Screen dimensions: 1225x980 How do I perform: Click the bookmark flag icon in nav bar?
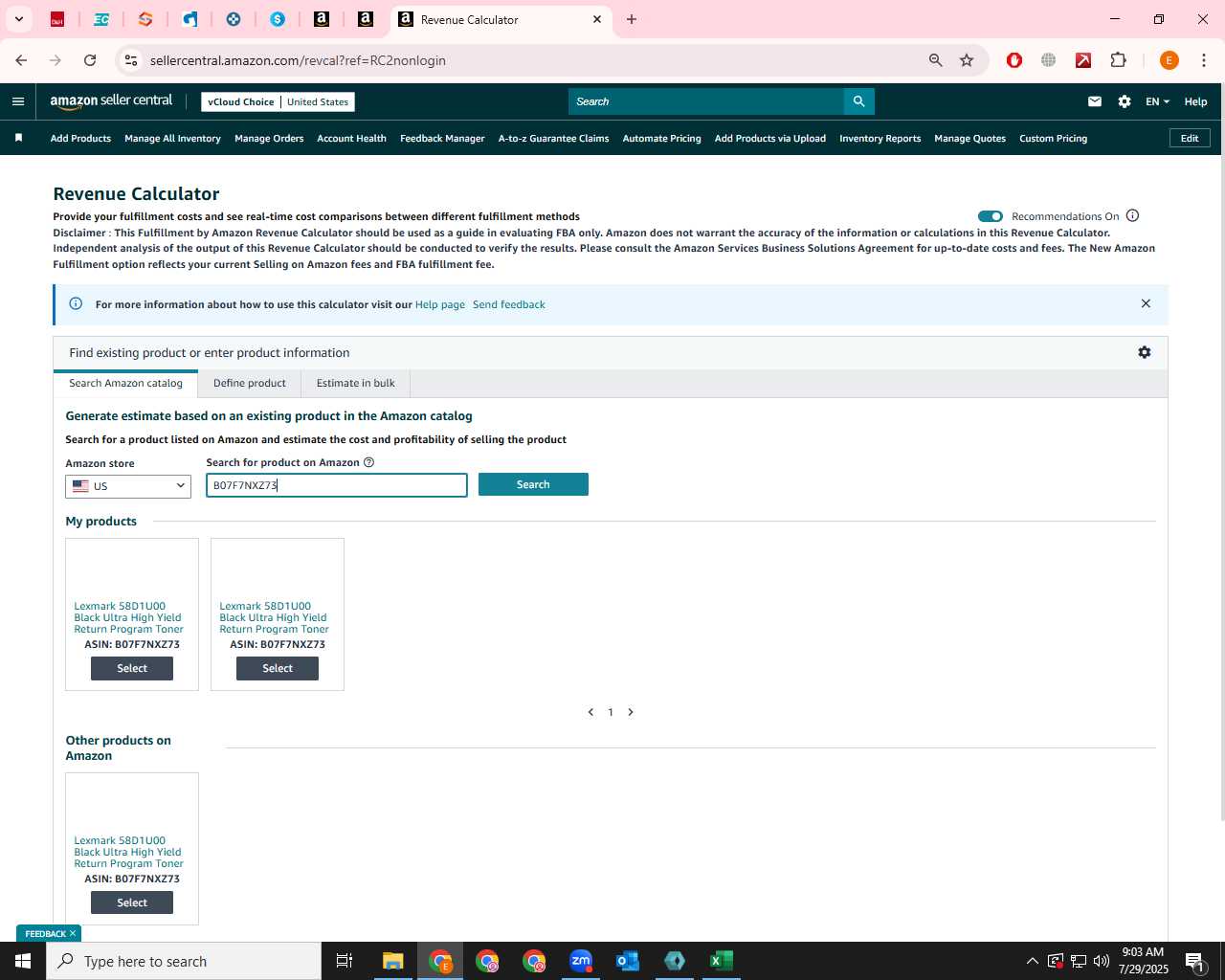(18, 138)
